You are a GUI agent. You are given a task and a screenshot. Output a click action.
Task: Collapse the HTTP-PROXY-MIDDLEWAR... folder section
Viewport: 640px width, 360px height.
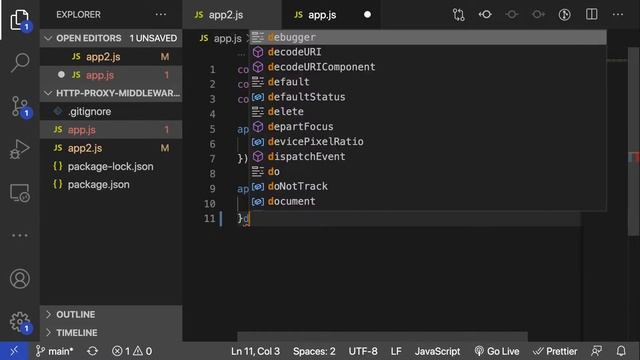pyautogui.click(x=111, y=93)
